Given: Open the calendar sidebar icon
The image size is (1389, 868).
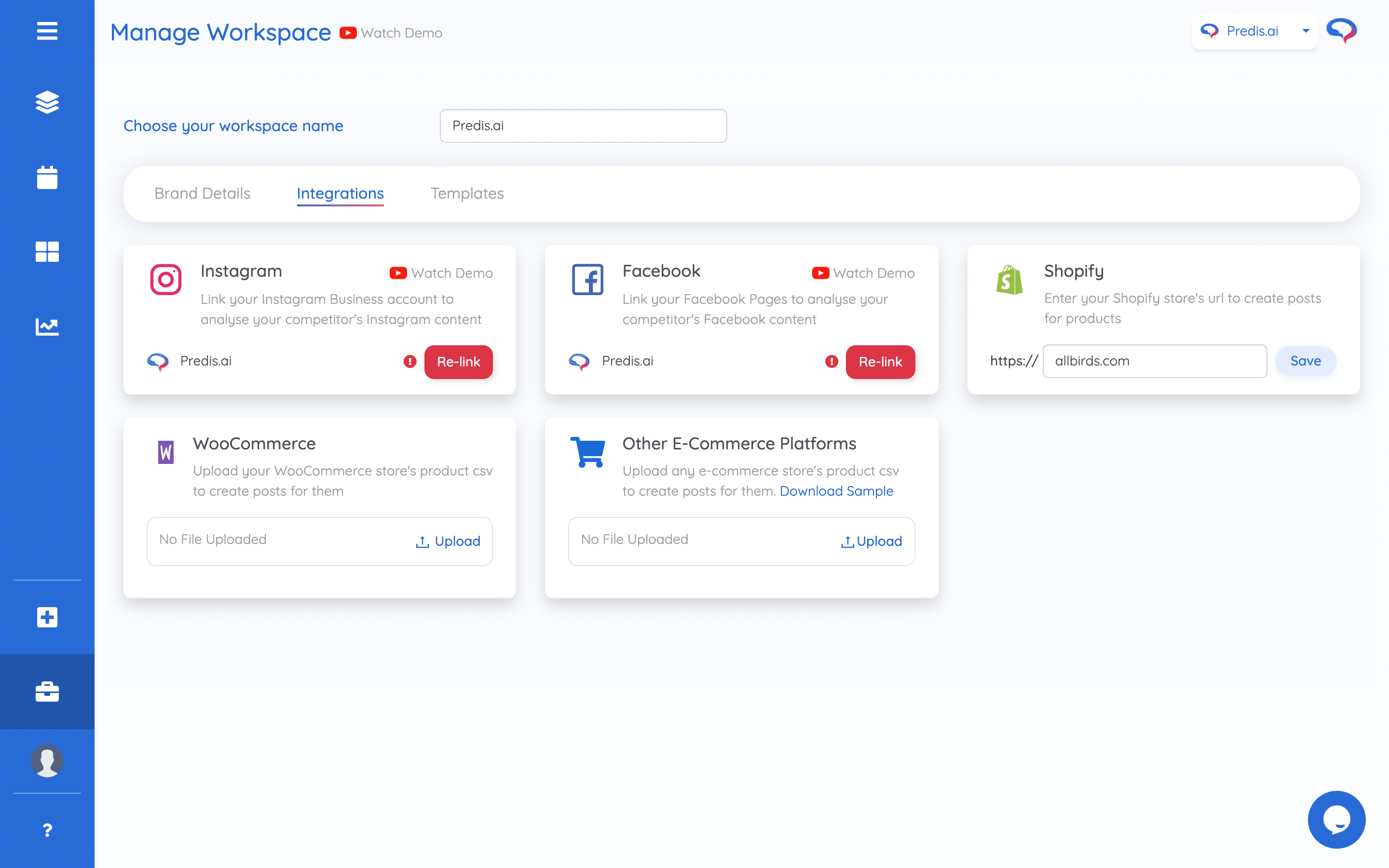Looking at the screenshot, I should [x=47, y=177].
